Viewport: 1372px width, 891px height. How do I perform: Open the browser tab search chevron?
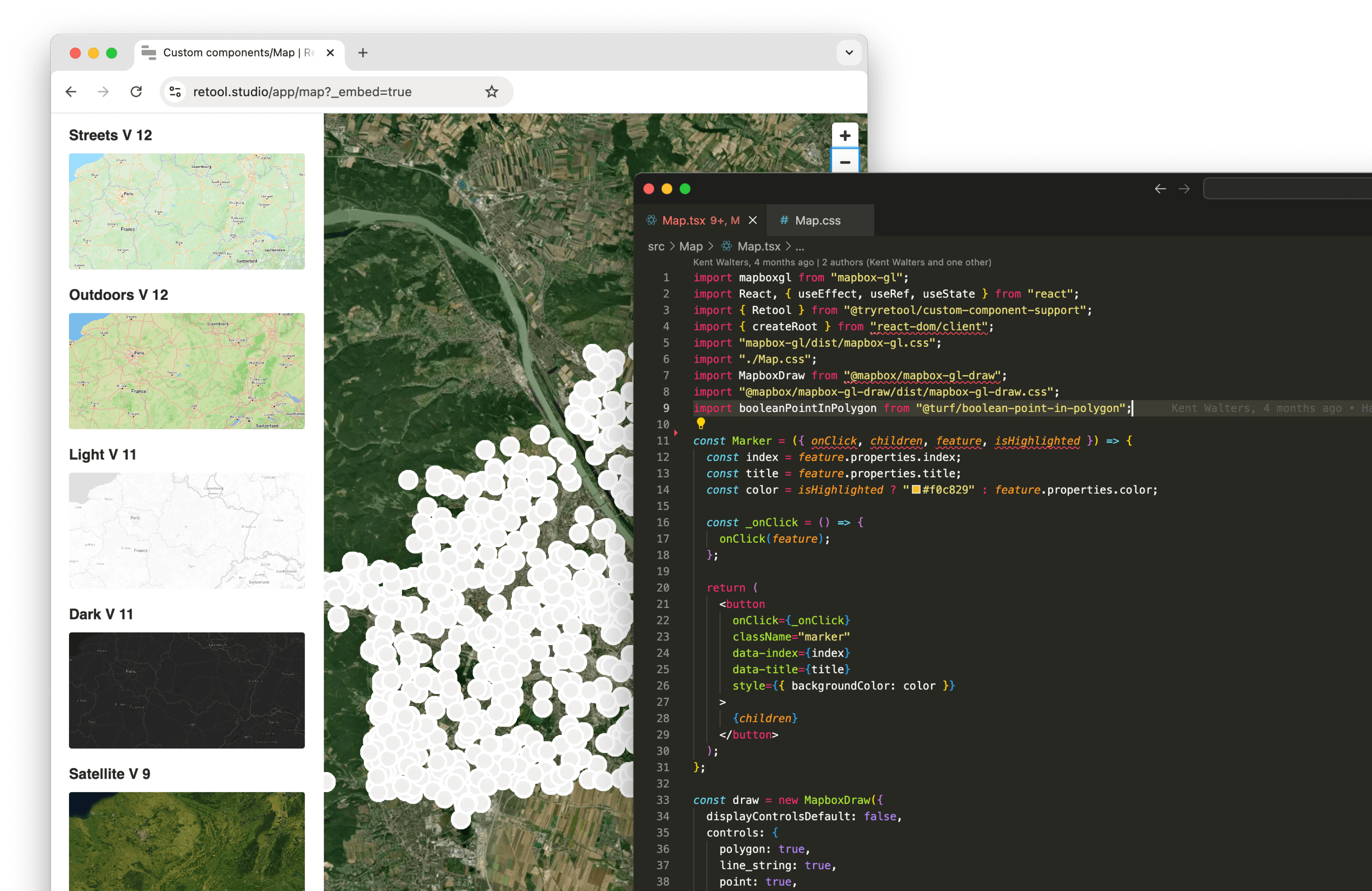(849, 53)
